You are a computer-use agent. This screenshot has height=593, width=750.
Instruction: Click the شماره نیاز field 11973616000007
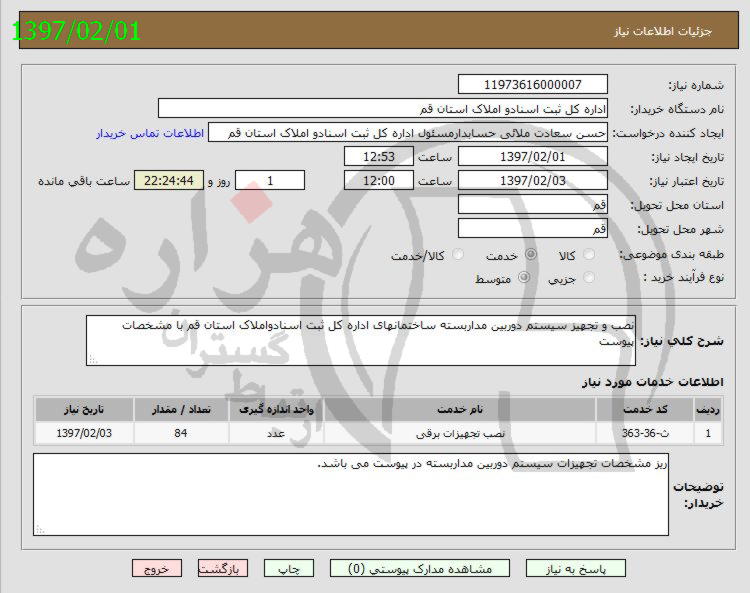tap(532, 85)
